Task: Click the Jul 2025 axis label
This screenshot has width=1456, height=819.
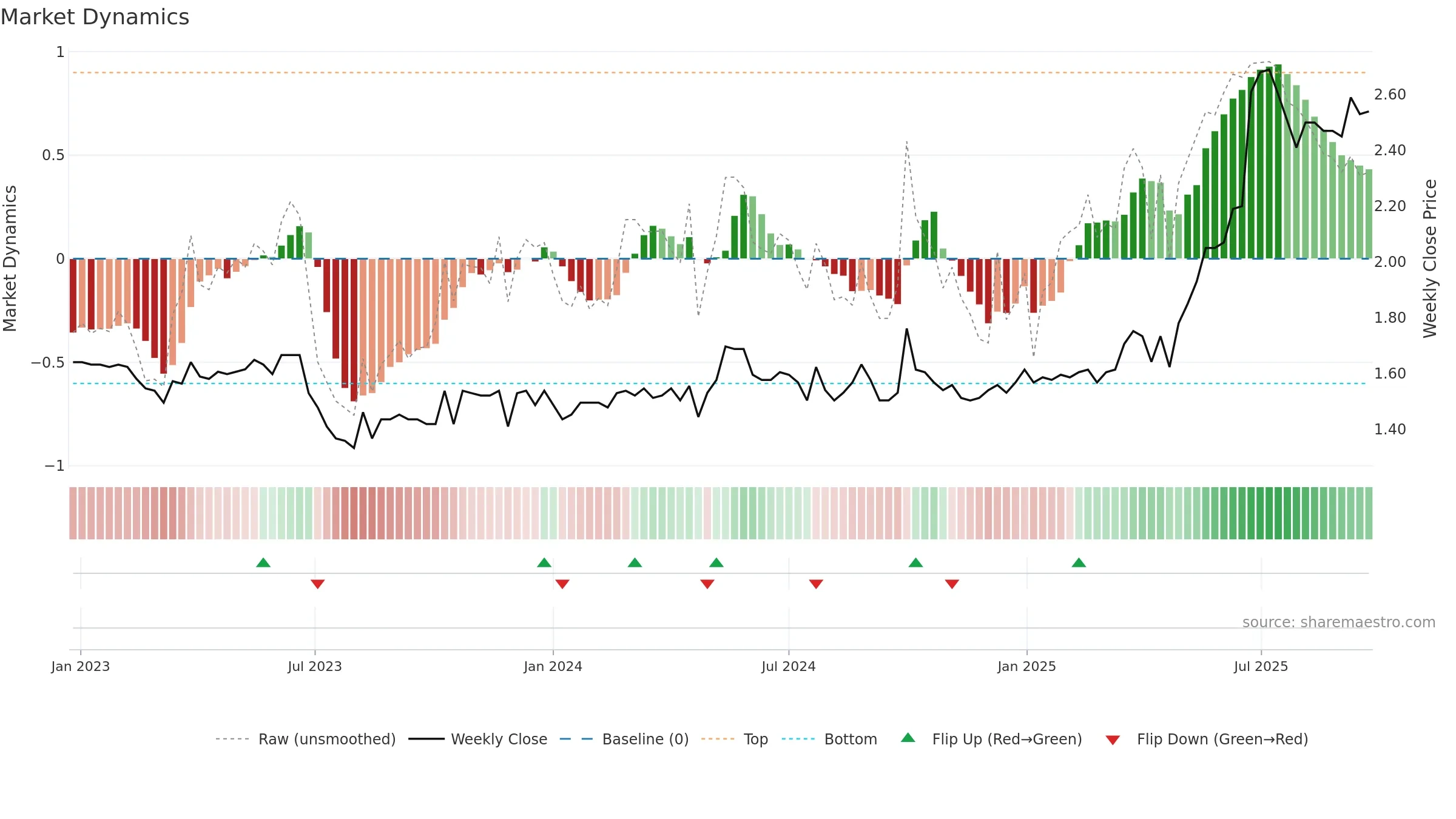Action: tap(1261, 666)
